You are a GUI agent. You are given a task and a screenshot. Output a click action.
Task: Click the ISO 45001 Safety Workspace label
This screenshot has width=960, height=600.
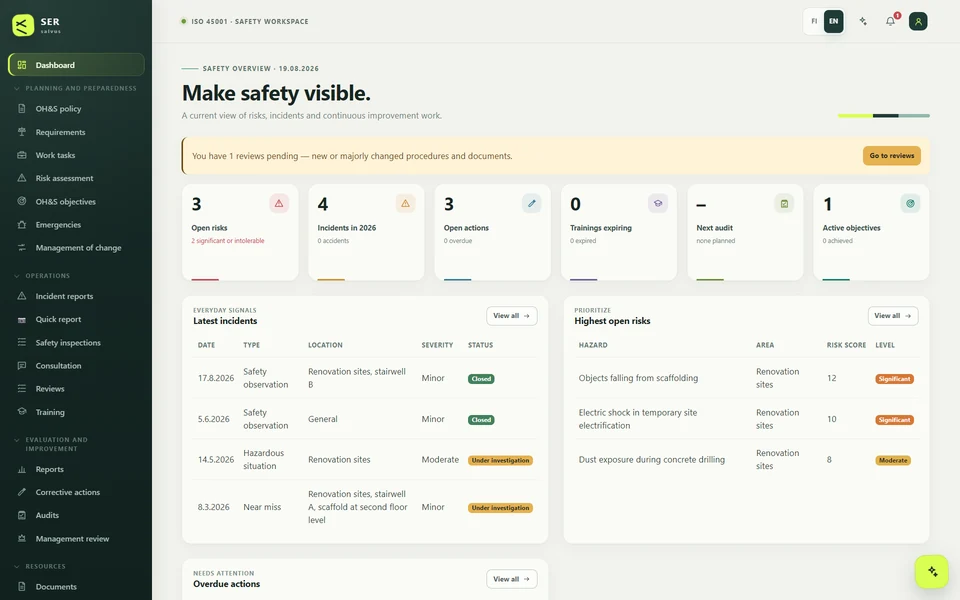pos(250,21)
